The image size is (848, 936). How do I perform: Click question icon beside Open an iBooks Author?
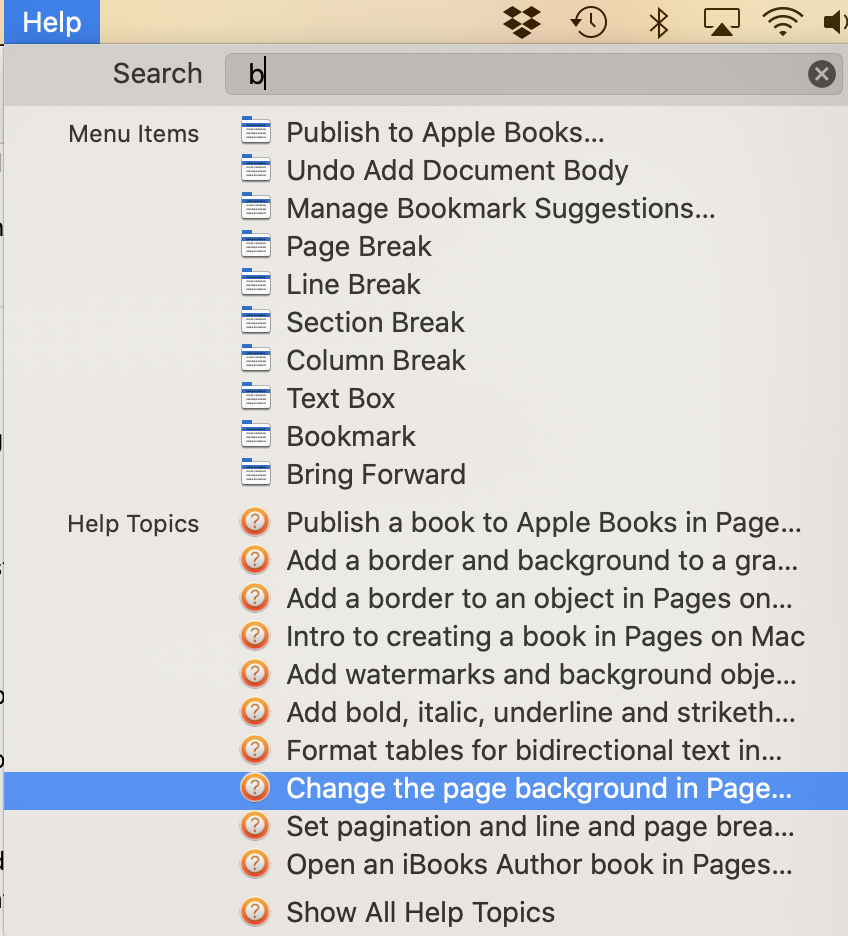(x=255, y=864)
